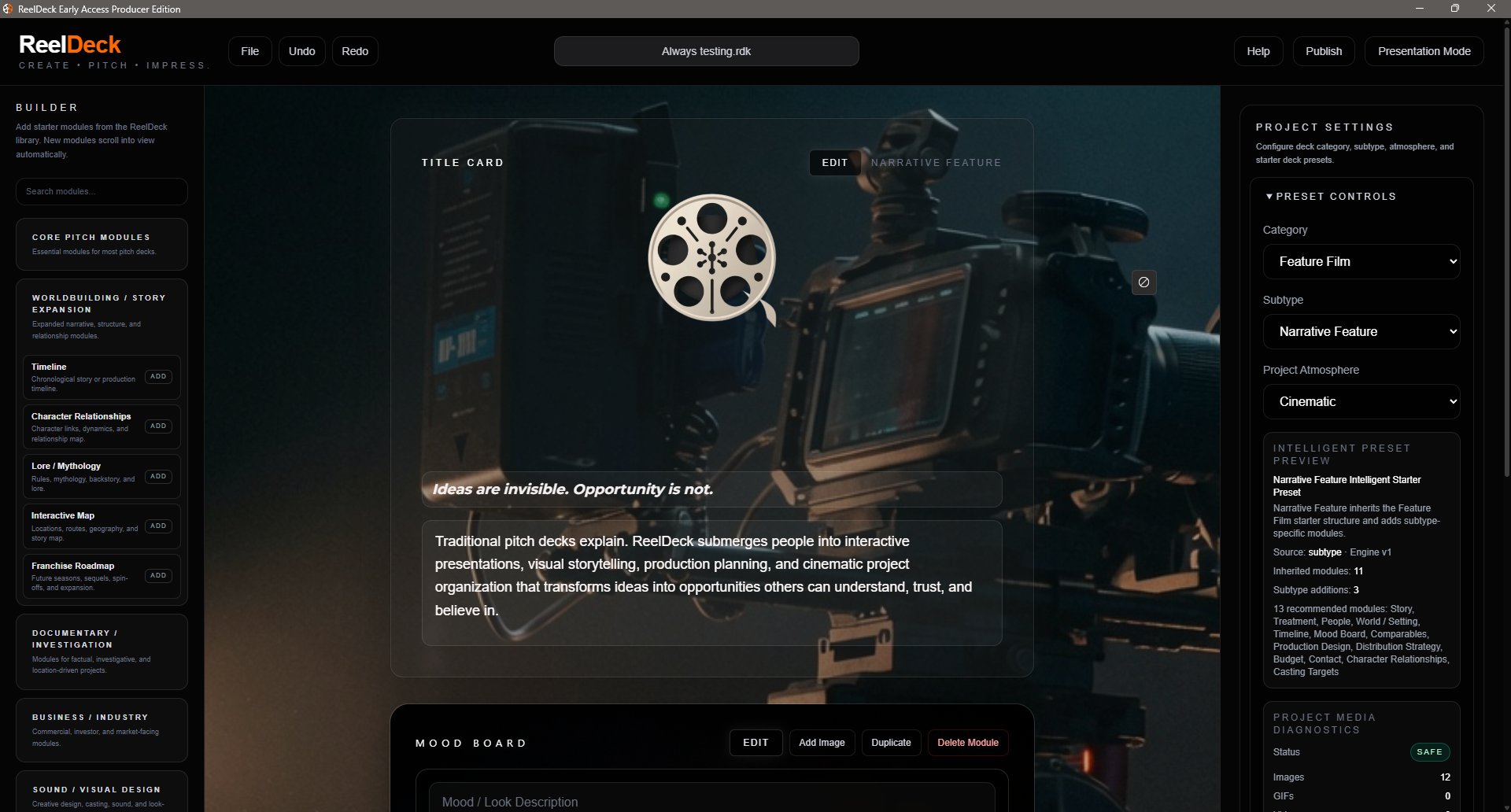Click the Always testing.rdk filename field
This screenshot has width=1511, height=812.
(x=706, y=51)
